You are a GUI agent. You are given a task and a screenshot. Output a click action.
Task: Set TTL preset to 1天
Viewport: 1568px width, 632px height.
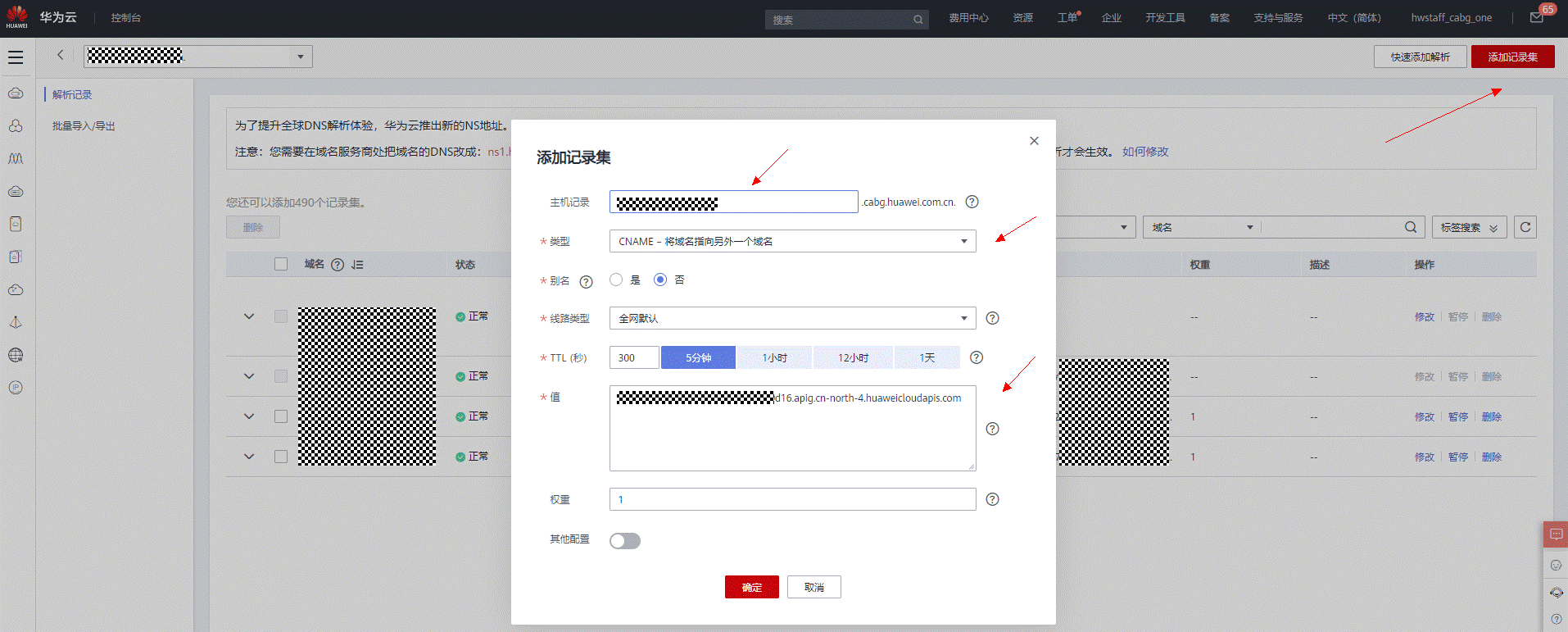[x=927, y=357]
